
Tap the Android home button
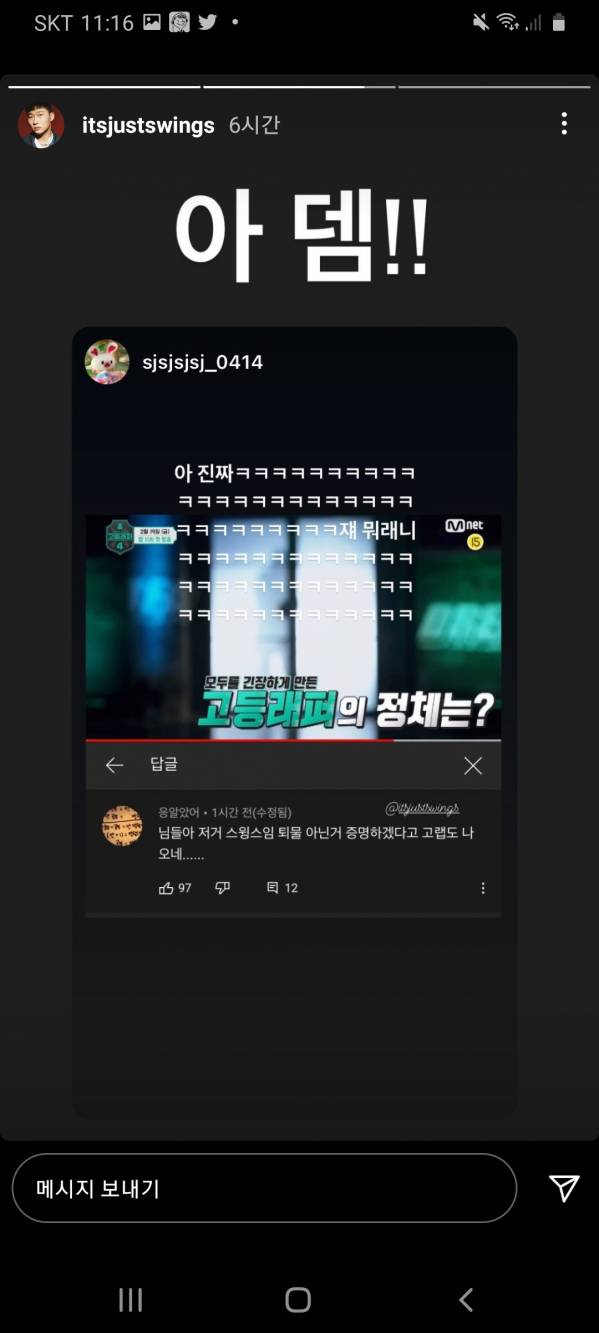(x=298, y=1299)
